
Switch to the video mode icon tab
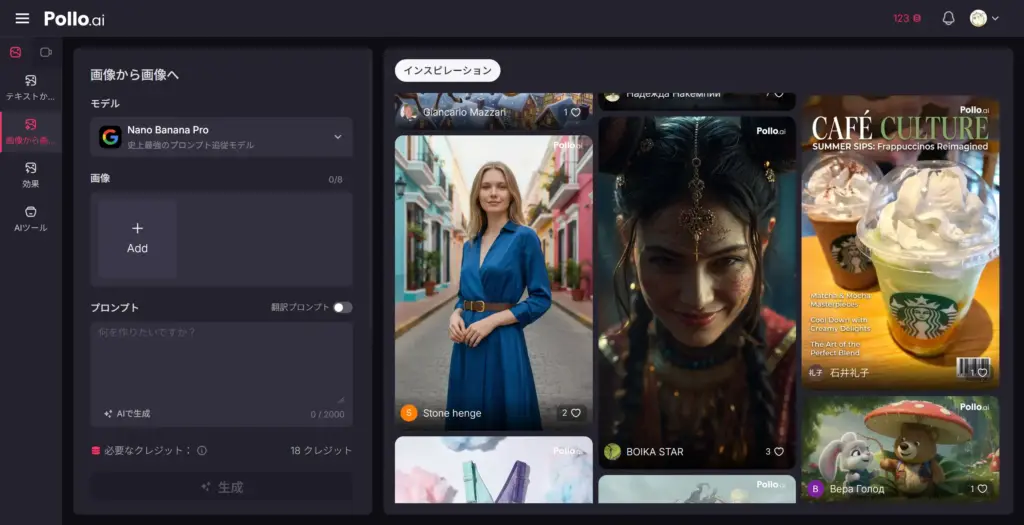coord(46,52)
